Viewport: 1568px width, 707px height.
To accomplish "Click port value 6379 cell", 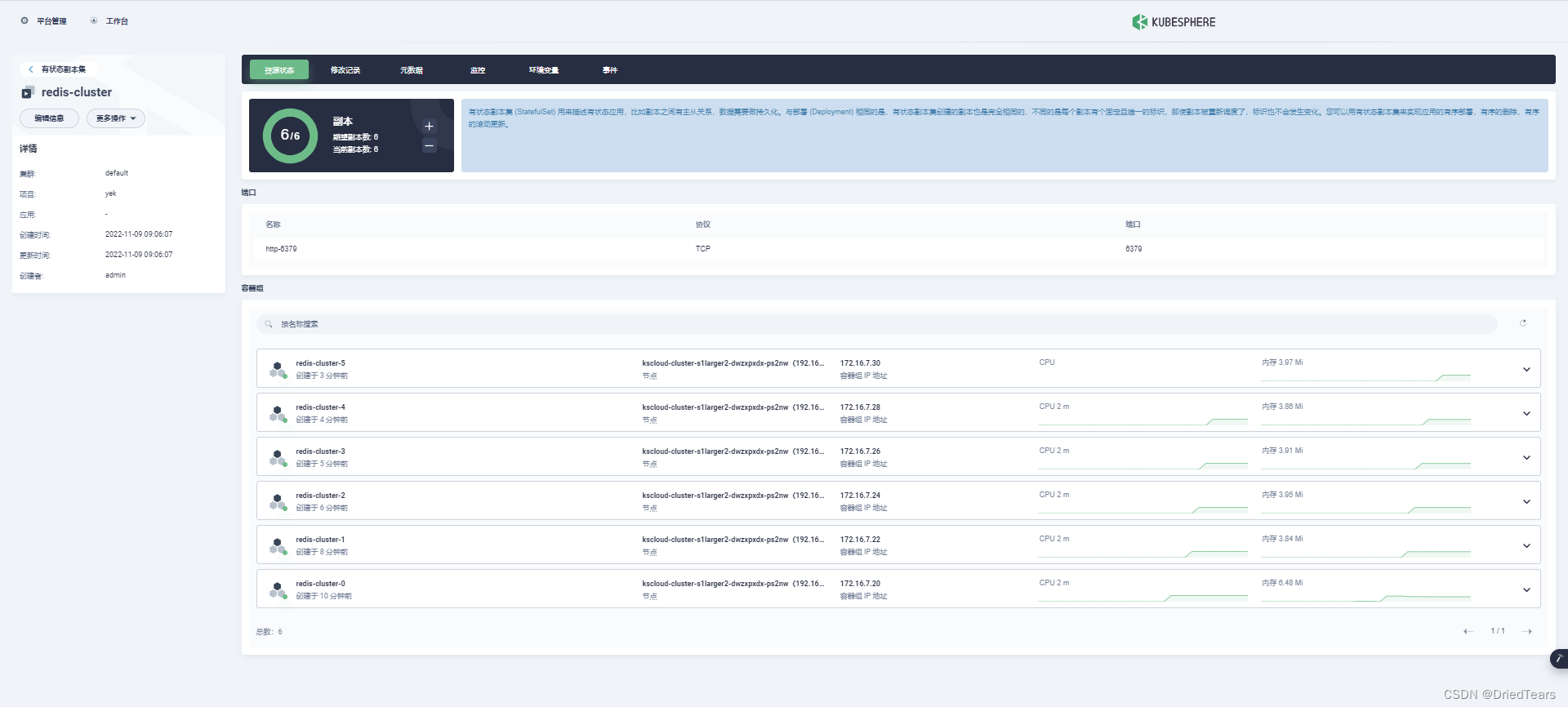I will coord(1134,249).
